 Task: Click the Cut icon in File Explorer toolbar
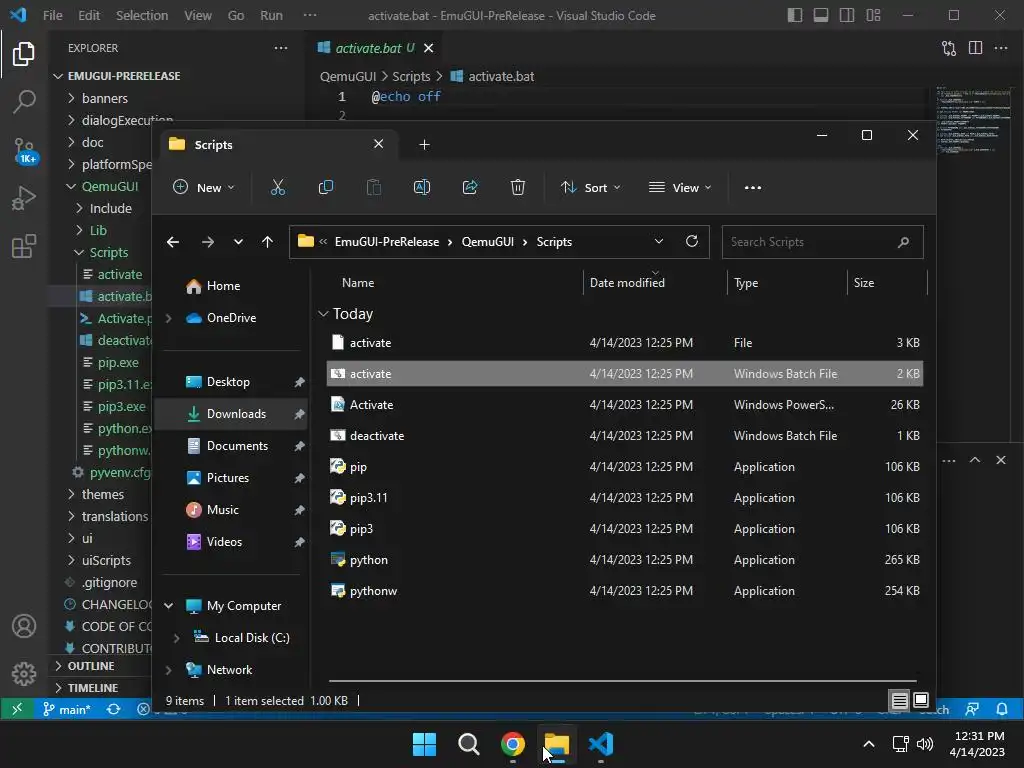[278, 187]
